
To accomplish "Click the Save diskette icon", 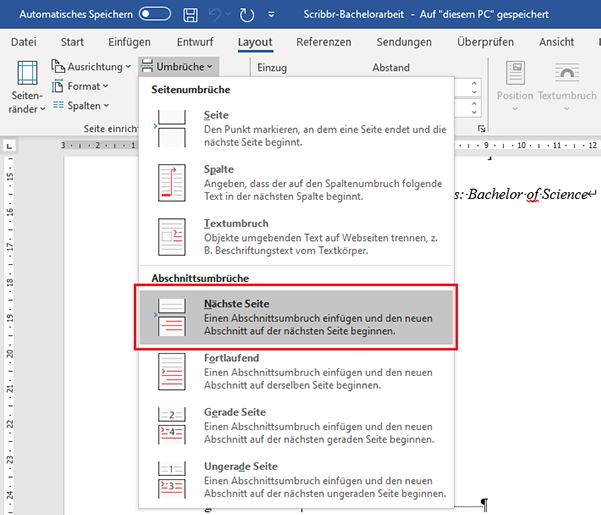I will (190, 15).
